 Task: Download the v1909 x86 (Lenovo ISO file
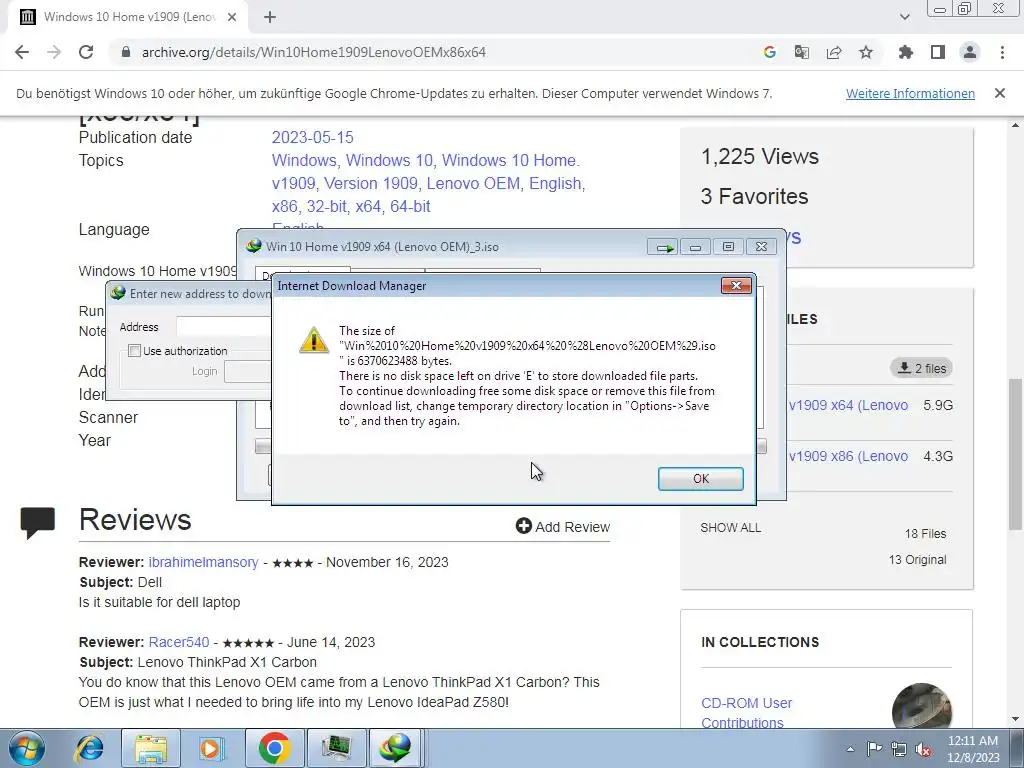[848, 456]
